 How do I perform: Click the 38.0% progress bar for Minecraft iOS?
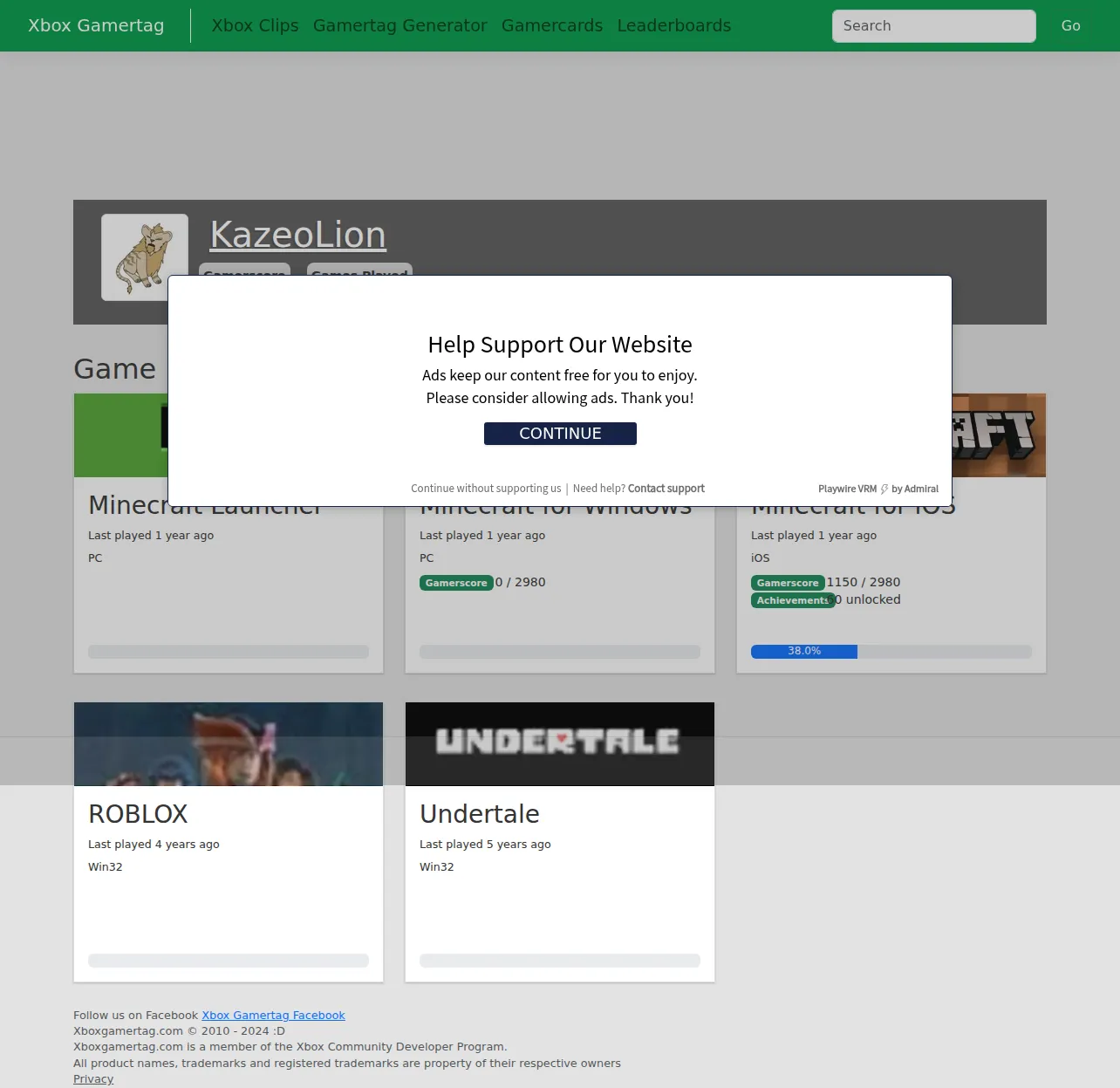pyautogui.click(x=891, y=652)
